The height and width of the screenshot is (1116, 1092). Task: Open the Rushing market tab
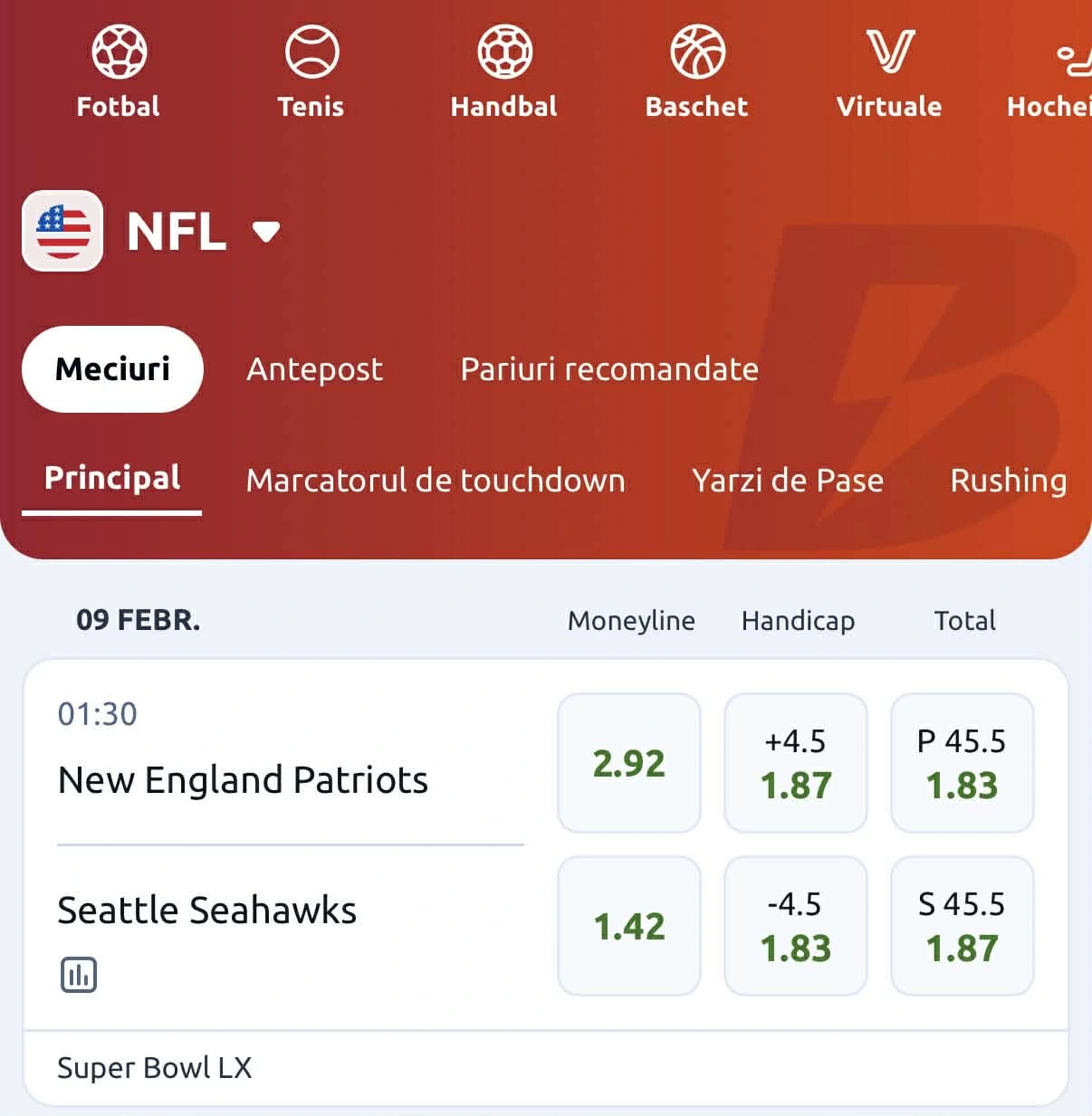click(1008, 481)
